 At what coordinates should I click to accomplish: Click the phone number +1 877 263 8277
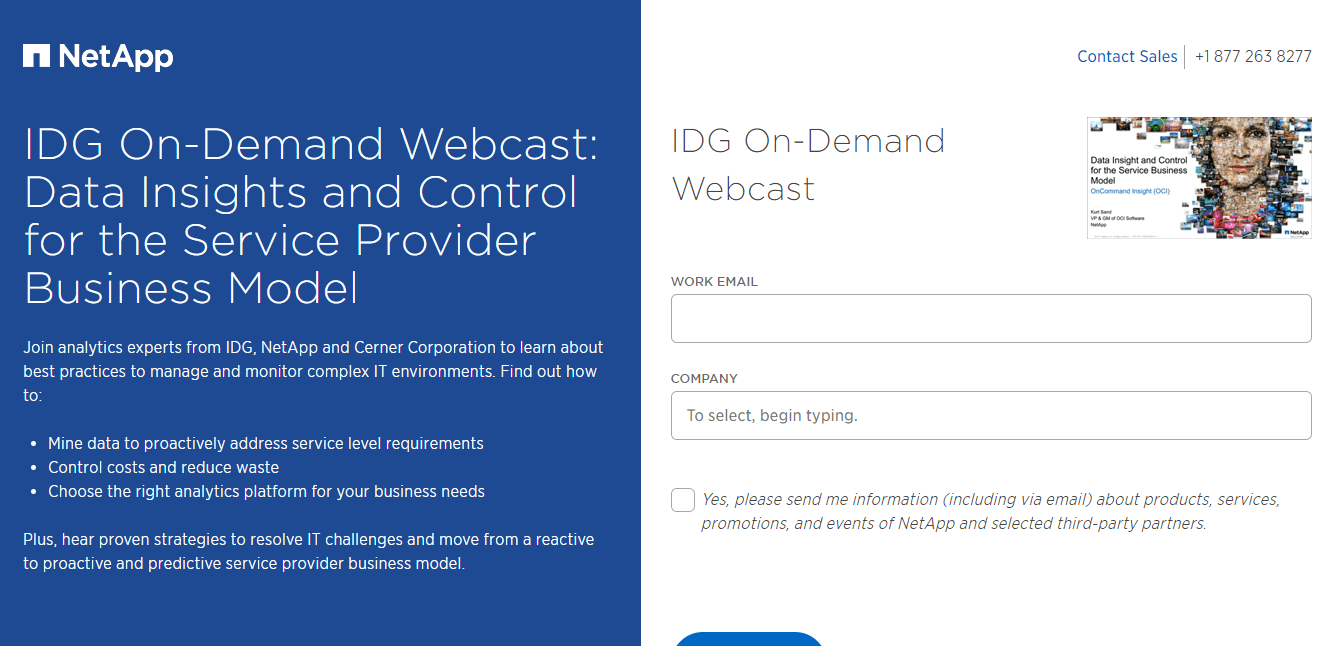point(1253,57)
